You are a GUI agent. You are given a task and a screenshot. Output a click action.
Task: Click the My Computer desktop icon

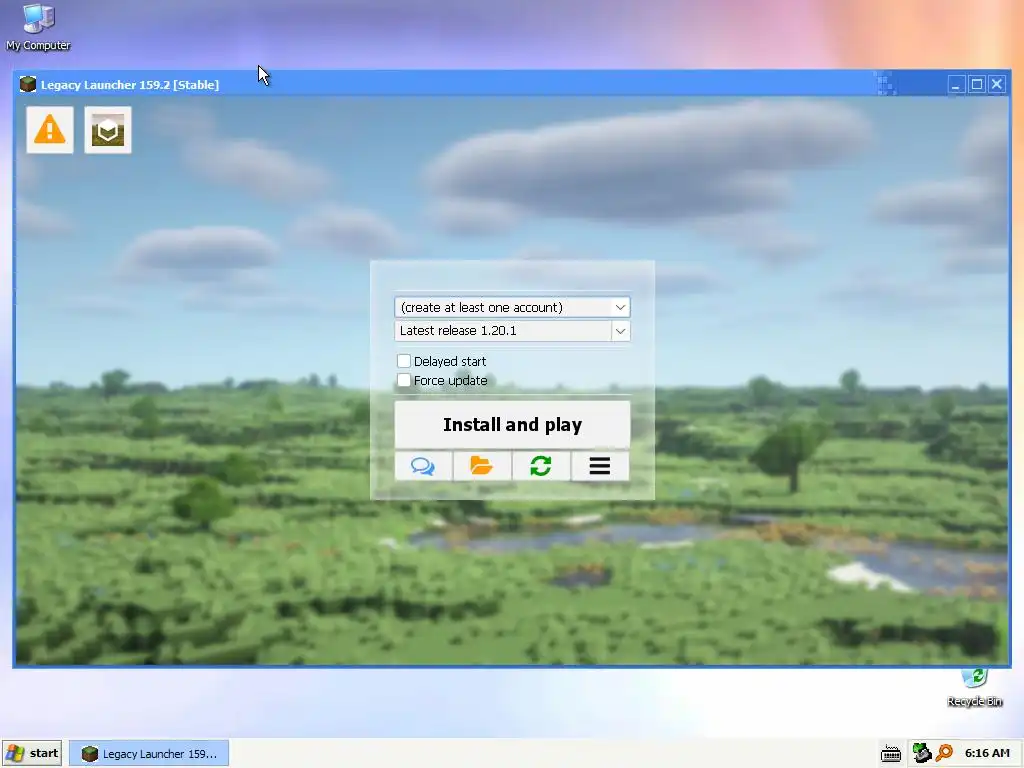38,27
